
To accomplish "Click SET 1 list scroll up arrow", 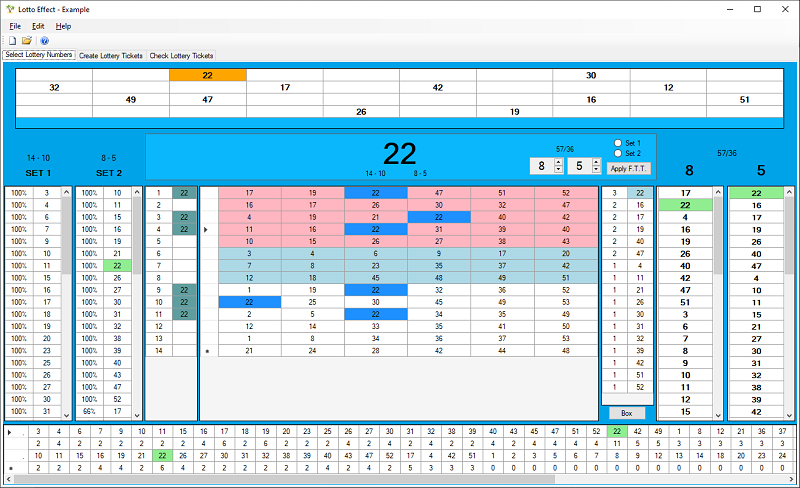I will 66,192.
